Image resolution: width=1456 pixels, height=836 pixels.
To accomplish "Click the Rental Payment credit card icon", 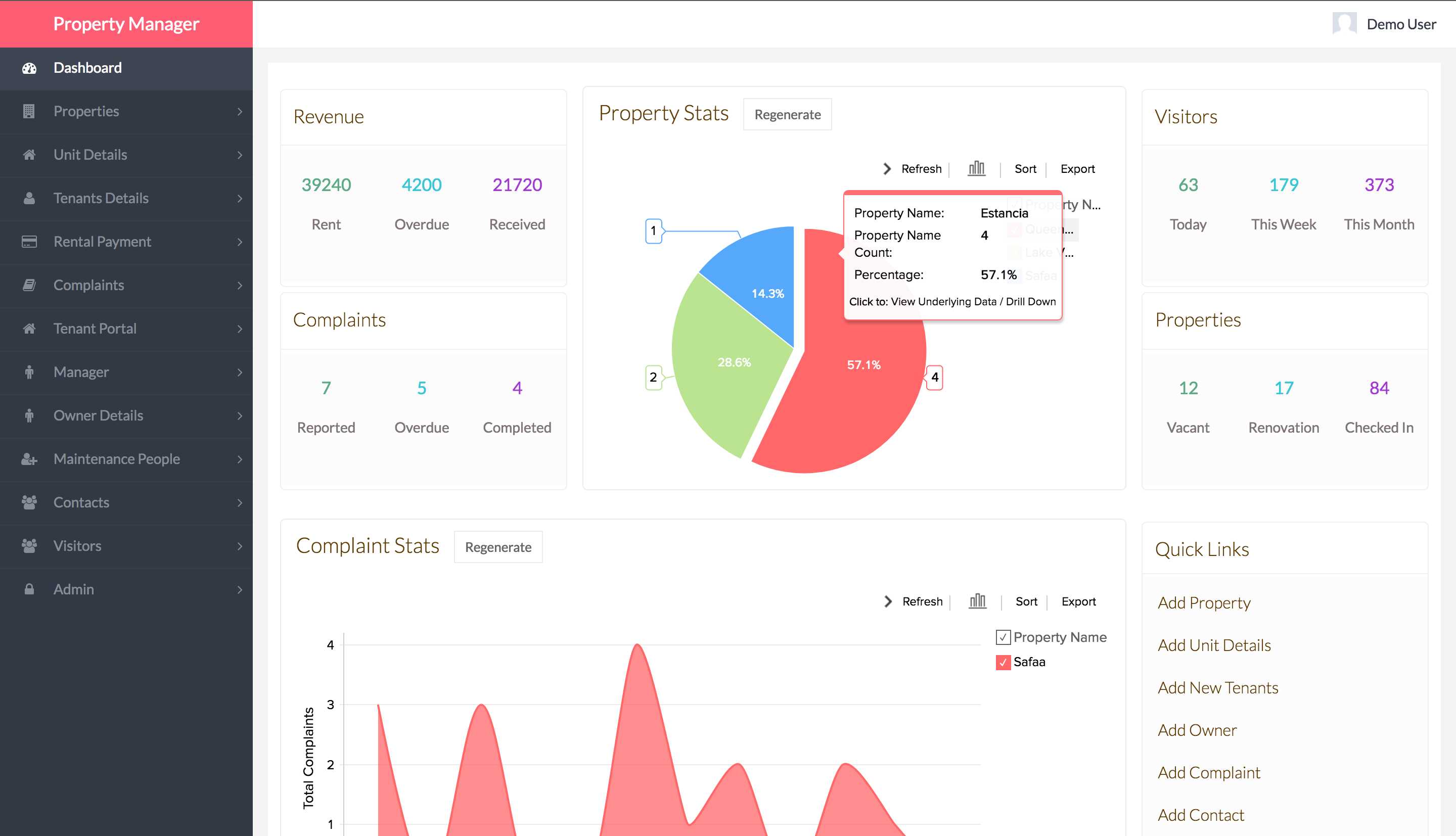I will 29,242.
